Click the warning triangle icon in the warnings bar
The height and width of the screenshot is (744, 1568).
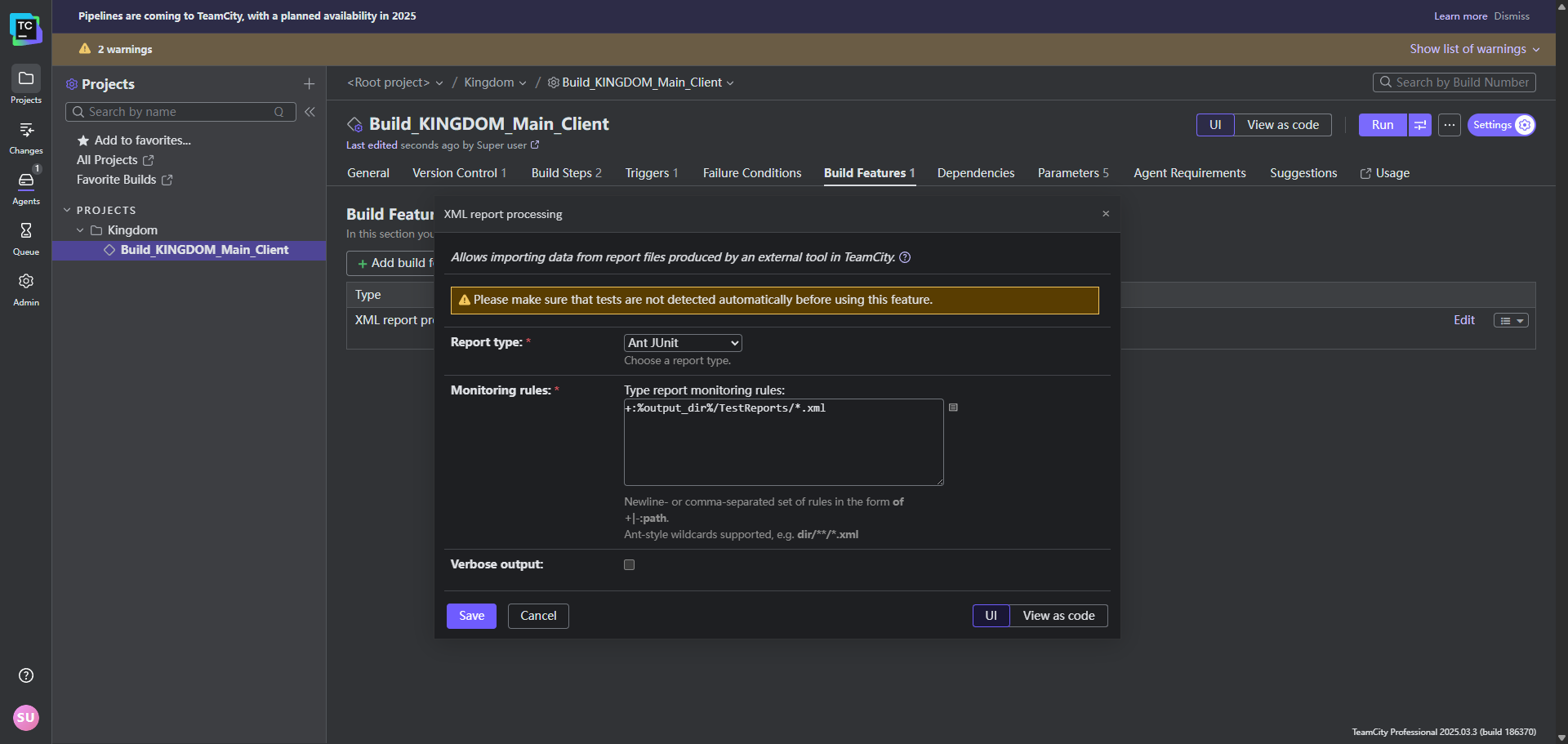coord(85,49)
